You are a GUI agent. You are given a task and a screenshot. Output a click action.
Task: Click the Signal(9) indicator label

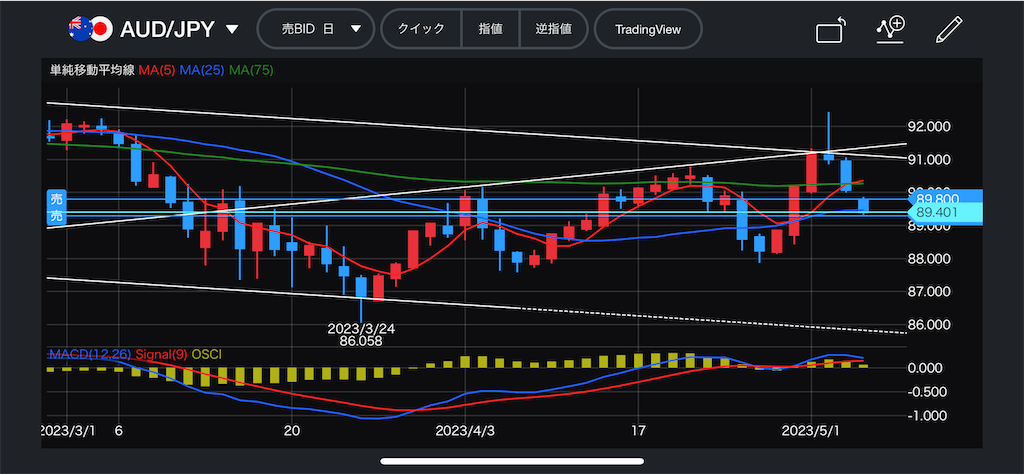tap(163, 355)
